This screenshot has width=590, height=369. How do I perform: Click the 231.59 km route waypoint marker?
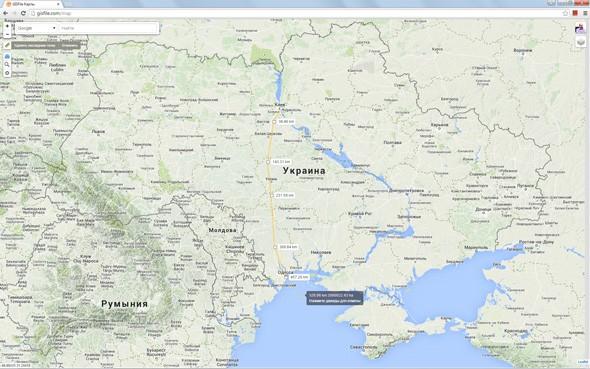click(272, 195)
